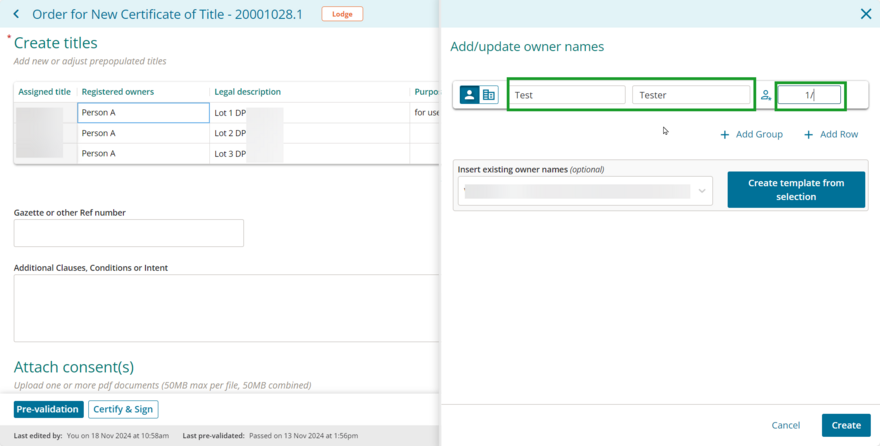
Task: Click the Last edited by status text
Action: pos(91,435)
